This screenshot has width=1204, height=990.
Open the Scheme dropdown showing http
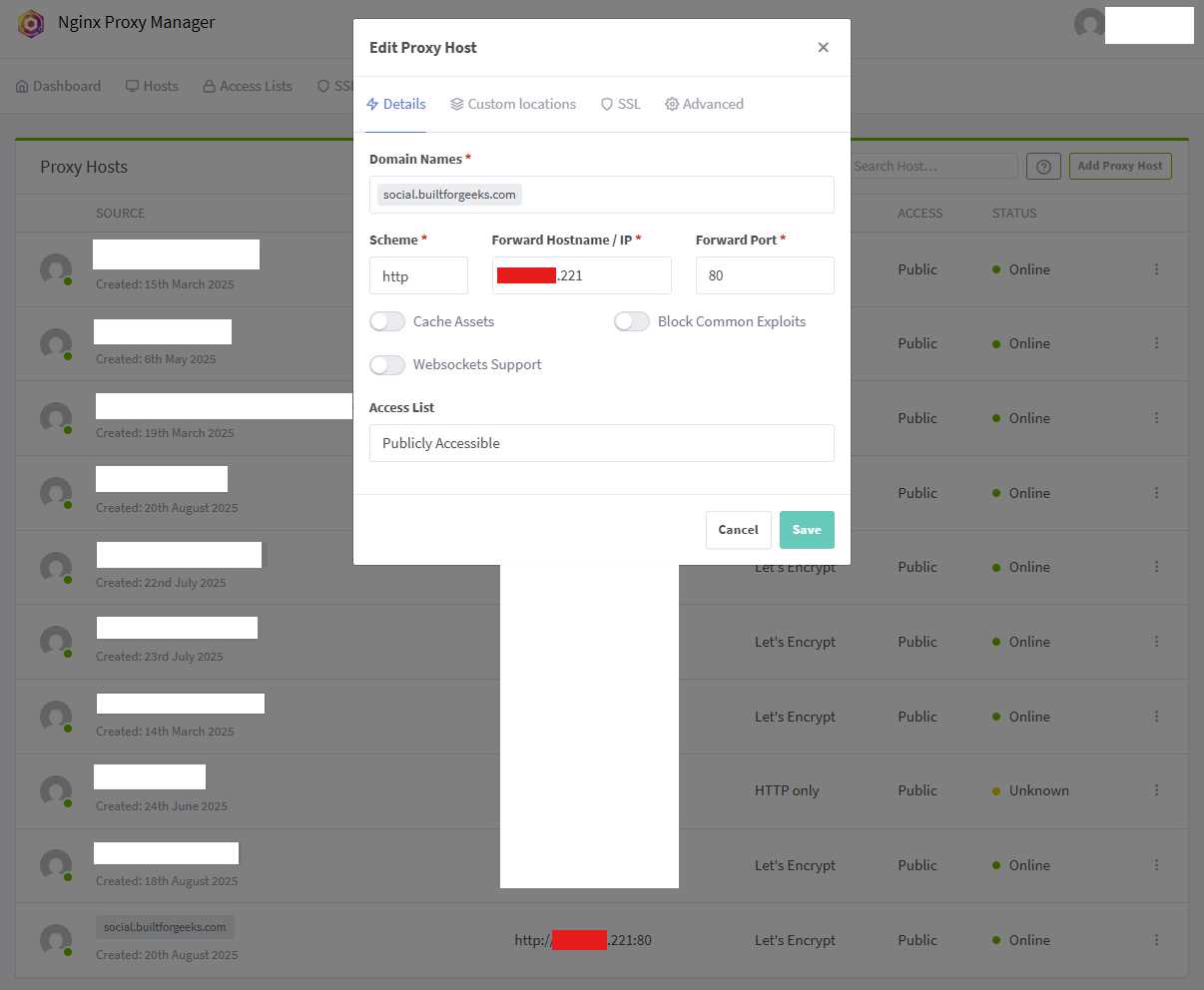(418, 276)
